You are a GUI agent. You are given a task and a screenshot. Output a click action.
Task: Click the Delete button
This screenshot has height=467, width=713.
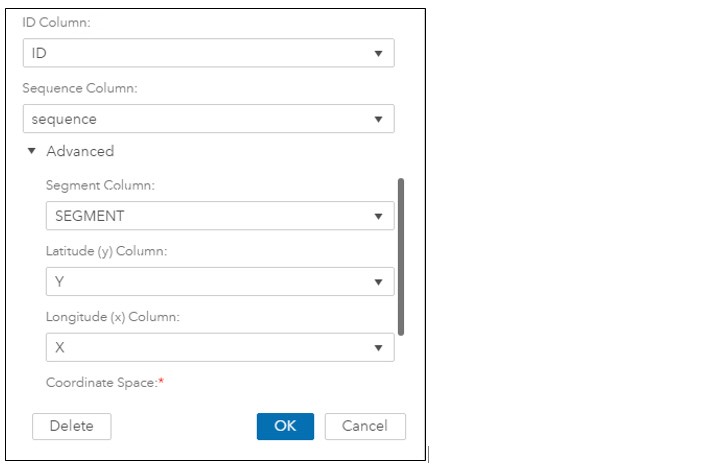(x=72, y=427)
